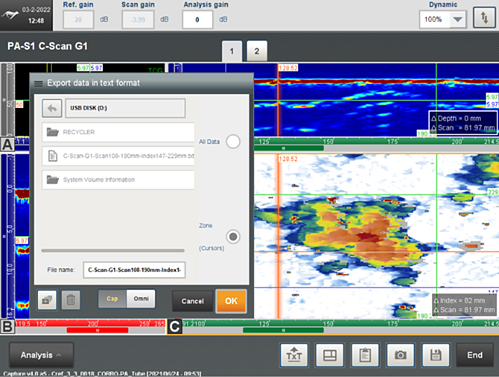Open the Dynamic 100% dropdown
Viewport: 499px width, 377px height.
click(x=443, y=19)
